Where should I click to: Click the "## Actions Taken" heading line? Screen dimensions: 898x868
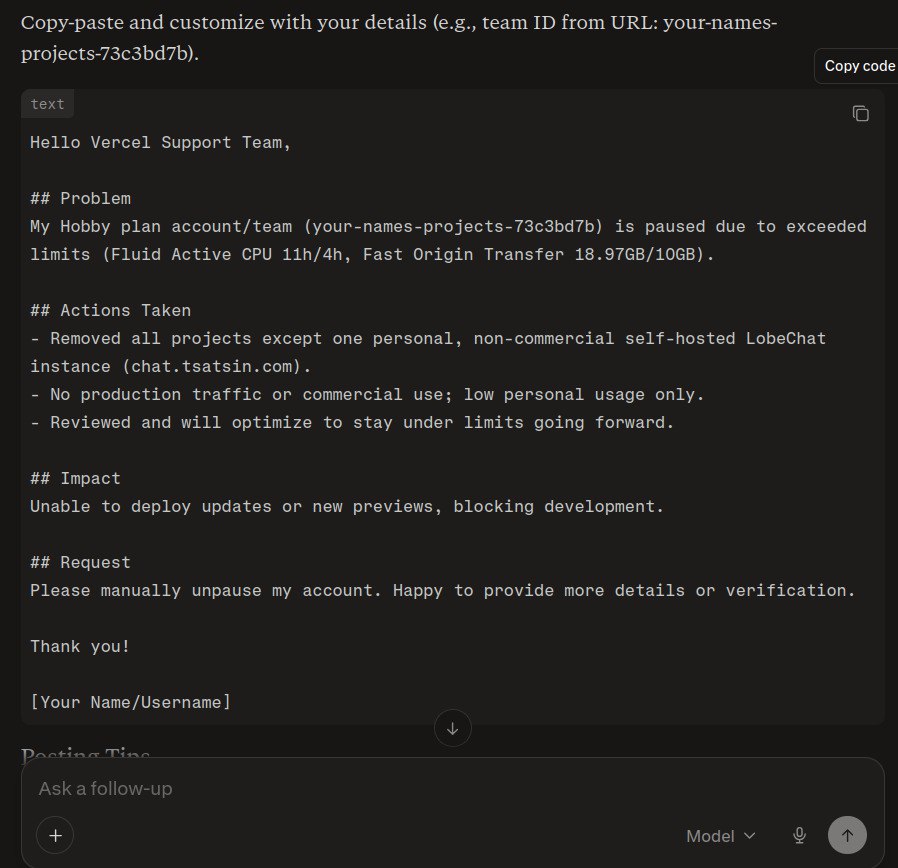click(x=110, y=310)
